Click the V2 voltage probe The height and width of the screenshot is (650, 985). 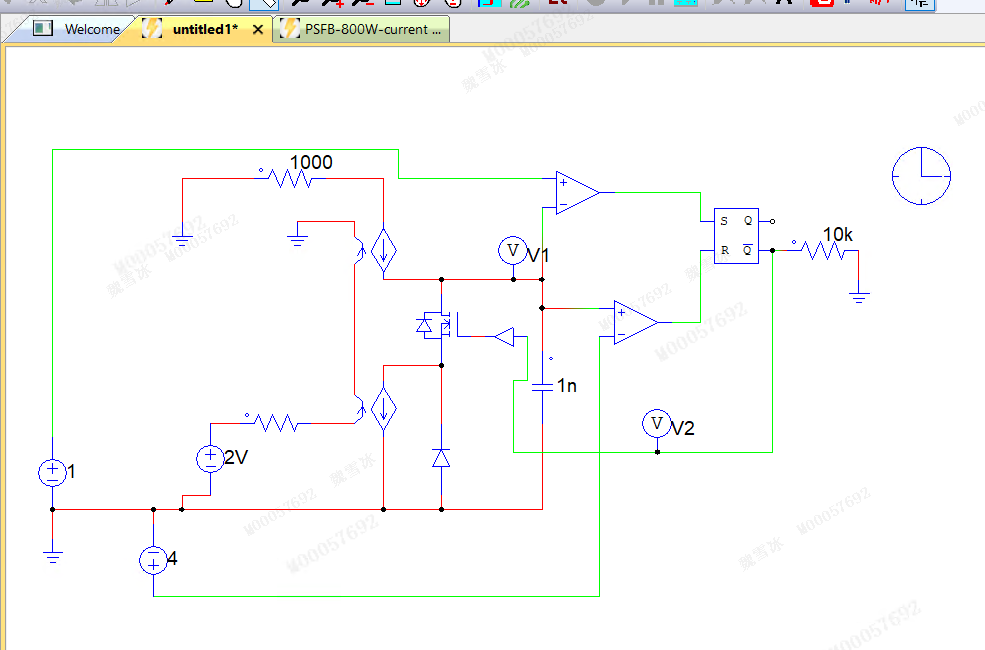click(x=656, y=424)
